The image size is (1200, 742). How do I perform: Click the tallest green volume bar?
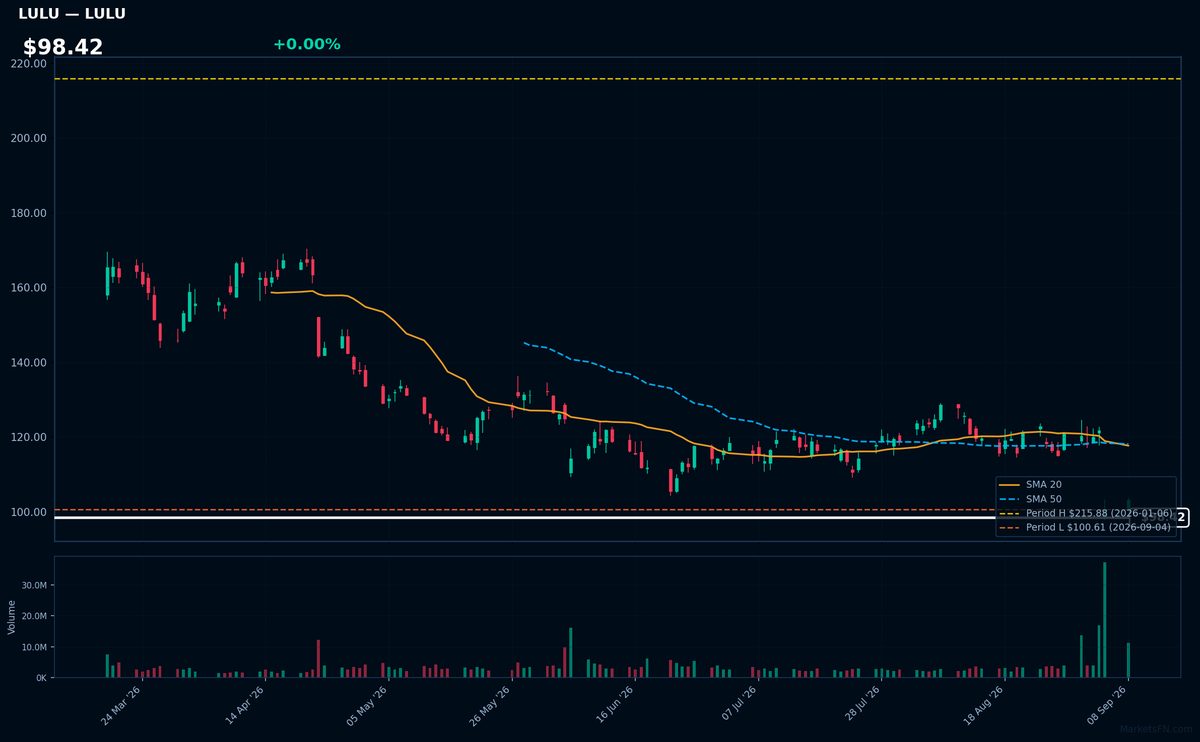click(x=1104, y=620)
